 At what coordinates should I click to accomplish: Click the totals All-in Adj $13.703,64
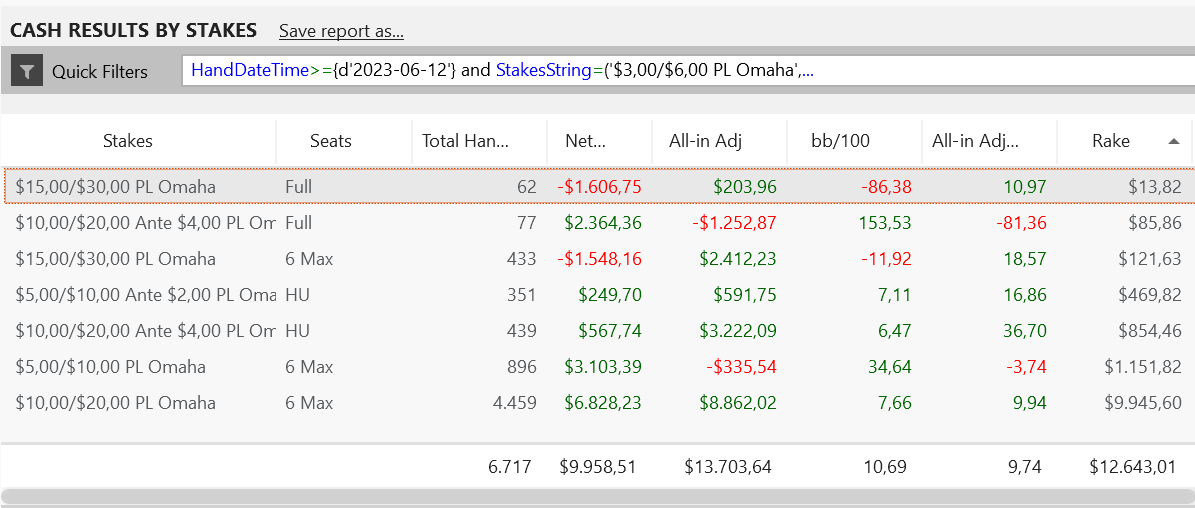tap(729, 466)
